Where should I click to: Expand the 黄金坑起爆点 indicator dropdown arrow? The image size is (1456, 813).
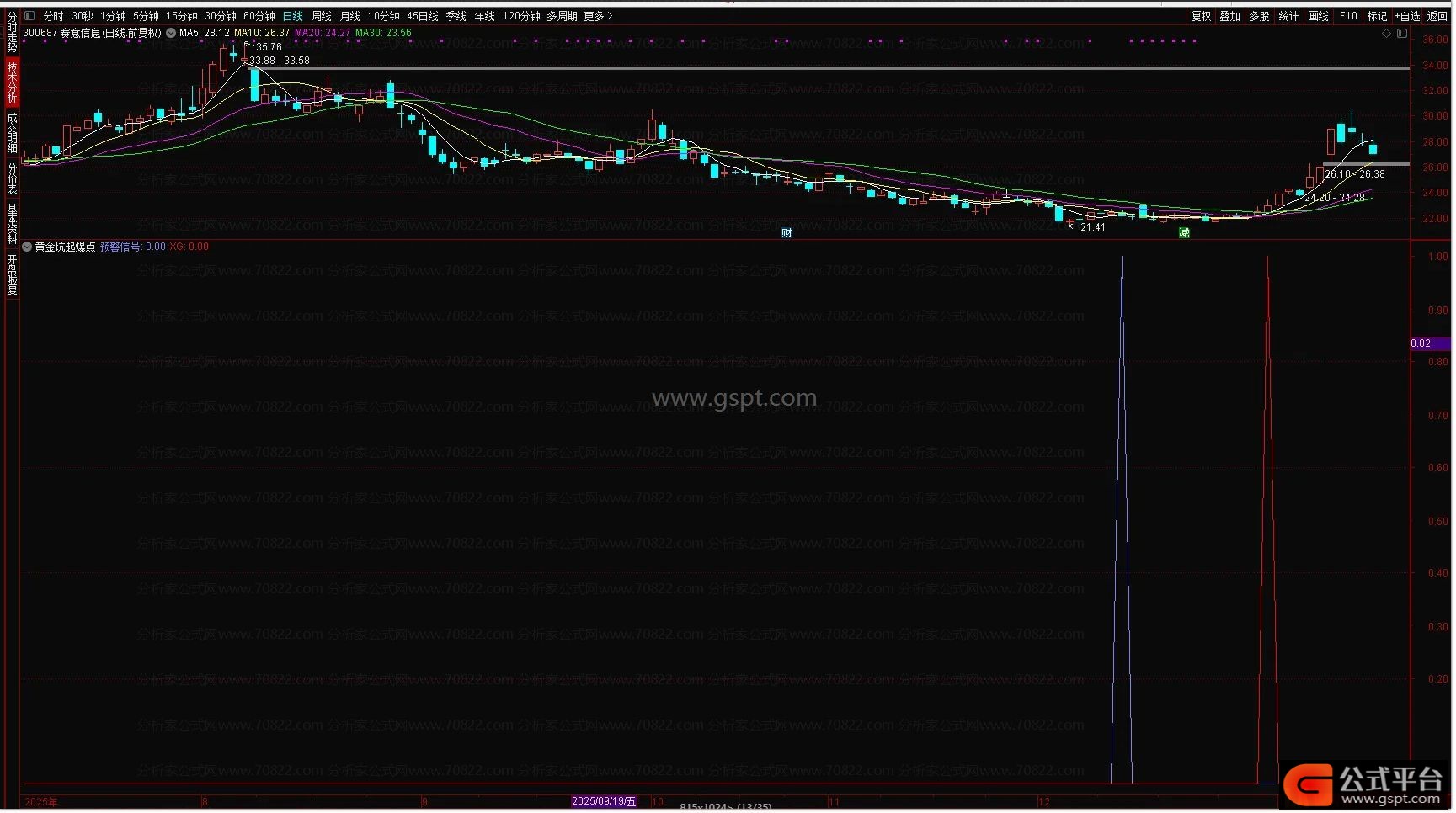(28, 247)
